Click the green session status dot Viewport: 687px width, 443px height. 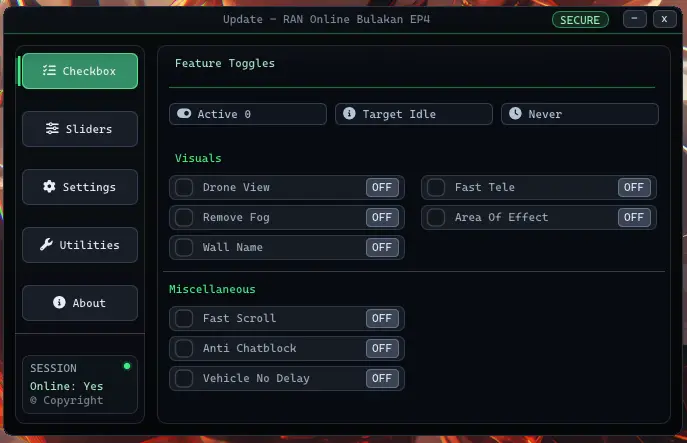coord(127,366)
